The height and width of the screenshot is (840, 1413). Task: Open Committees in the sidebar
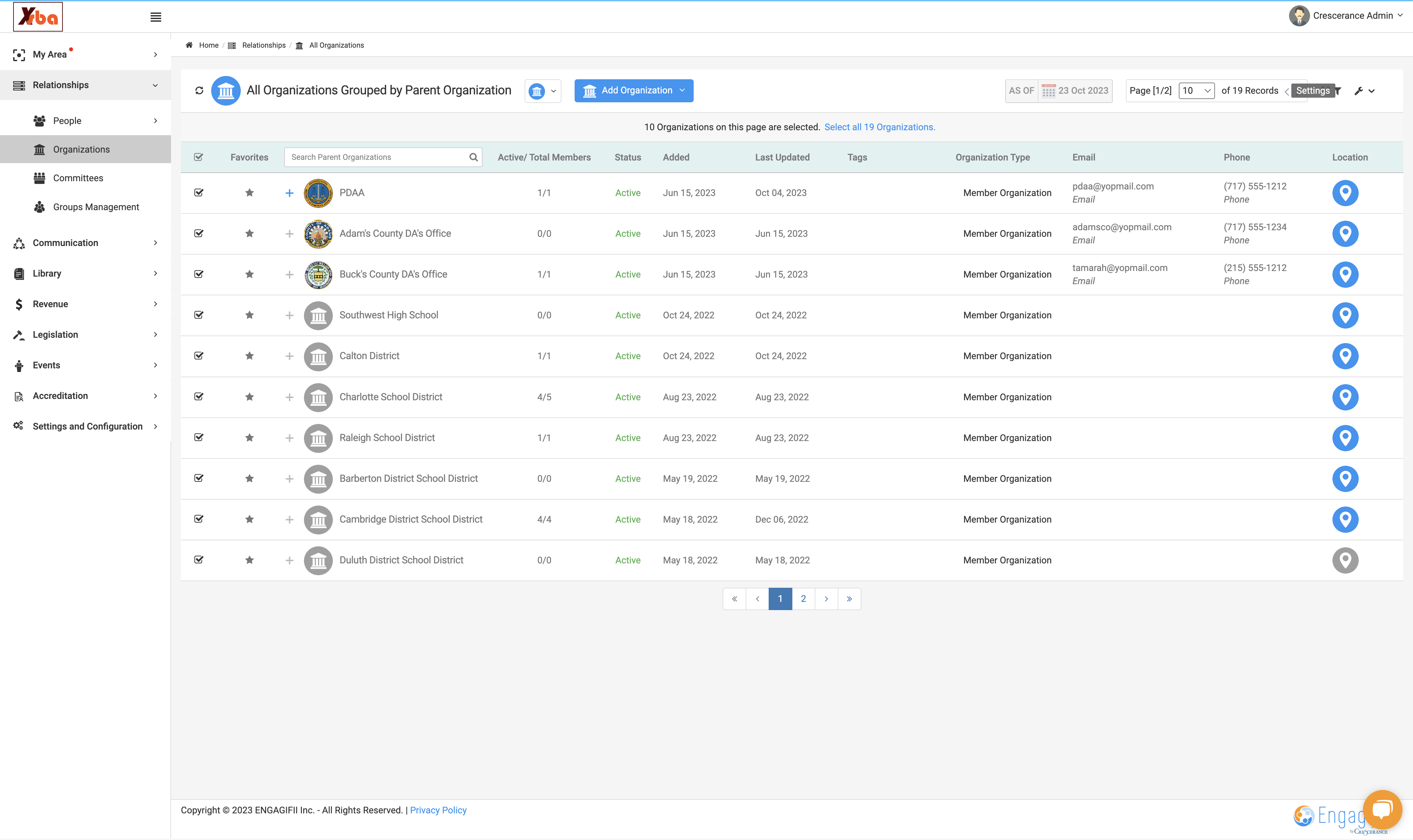[x=78, y=178]
